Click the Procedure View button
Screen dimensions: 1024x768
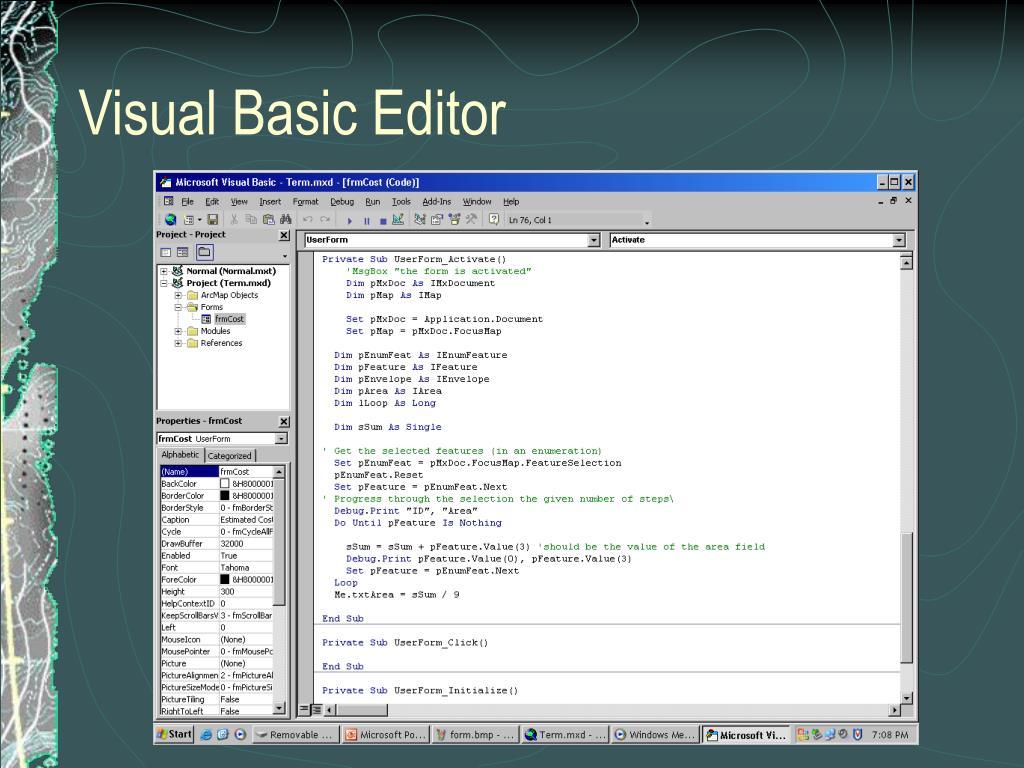click(304, 709)
